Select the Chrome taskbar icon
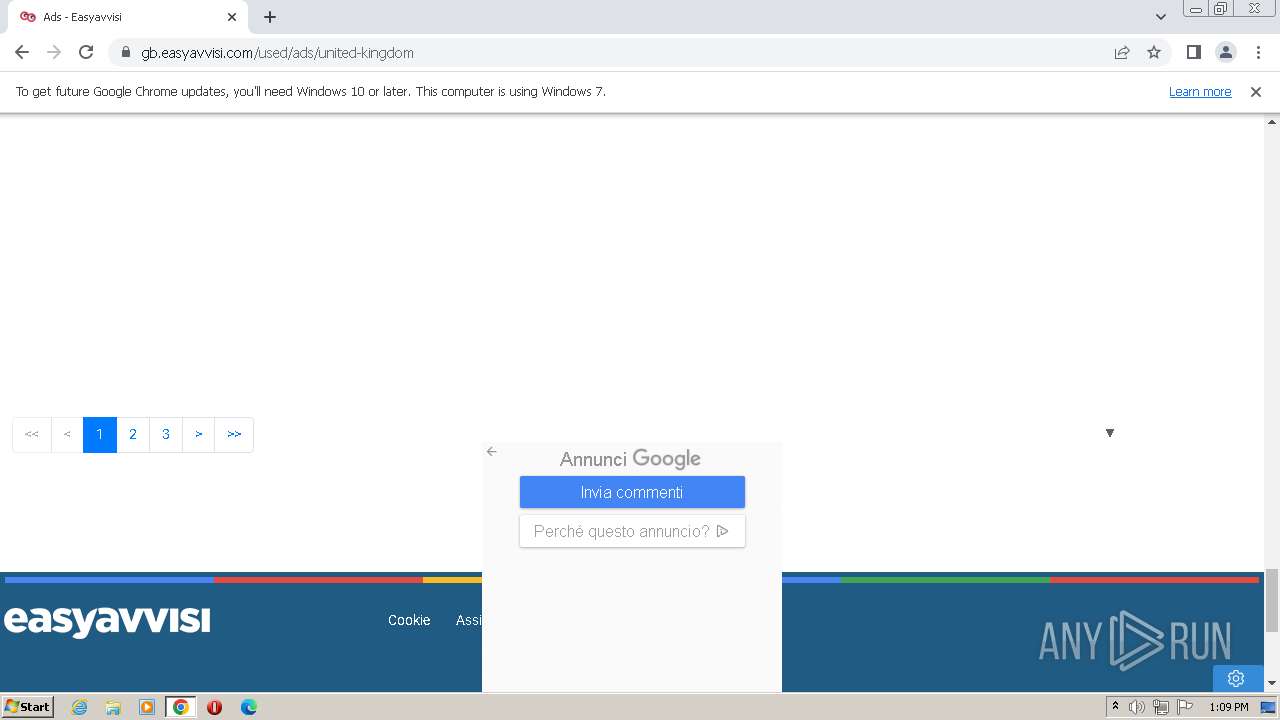The image size is (1280, 720). pos(181,707)
